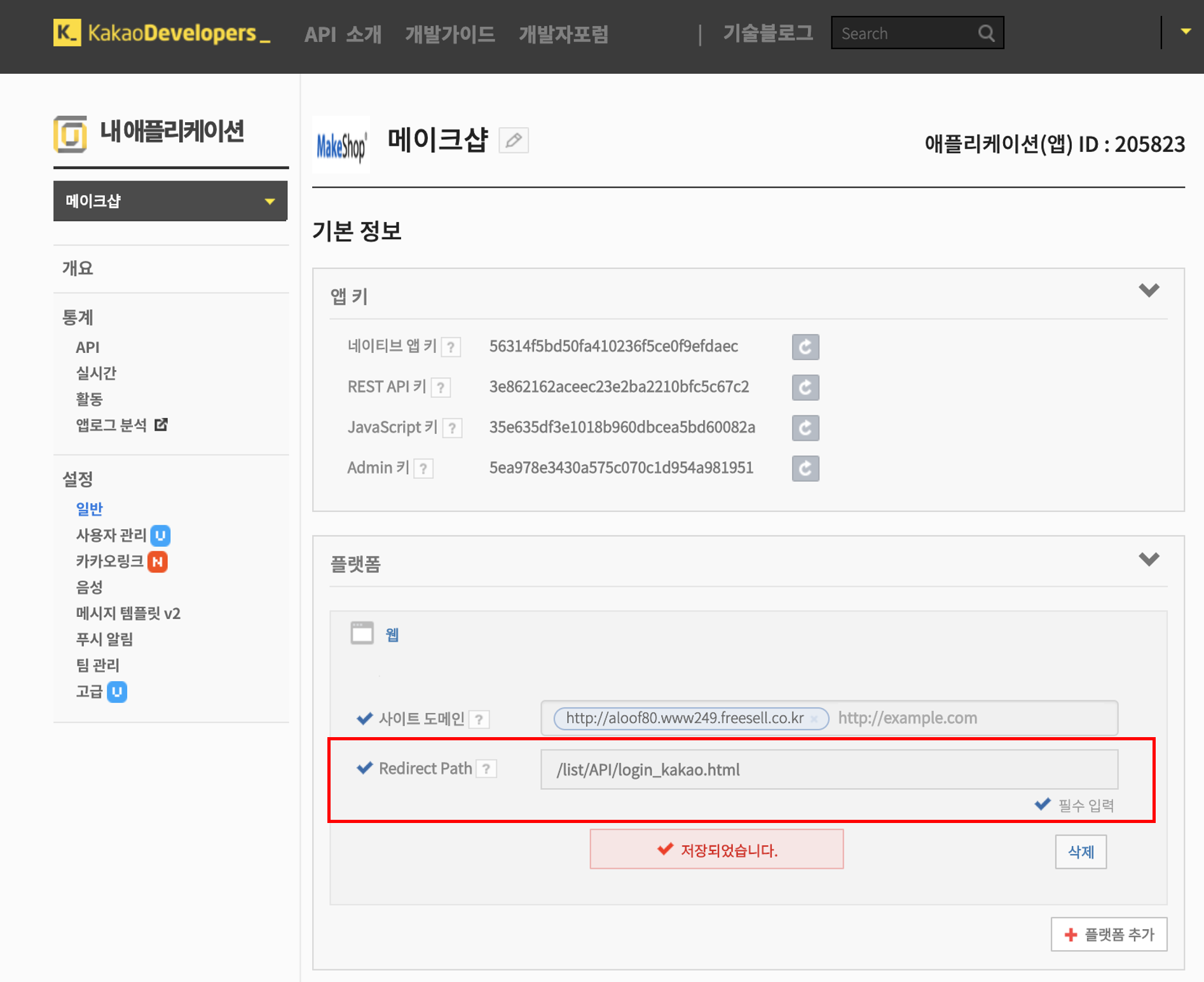Open 메시지 템플릿 v2 settings
The width and height of the screenshot is (1204, 982).
click(x=128, y=613)
